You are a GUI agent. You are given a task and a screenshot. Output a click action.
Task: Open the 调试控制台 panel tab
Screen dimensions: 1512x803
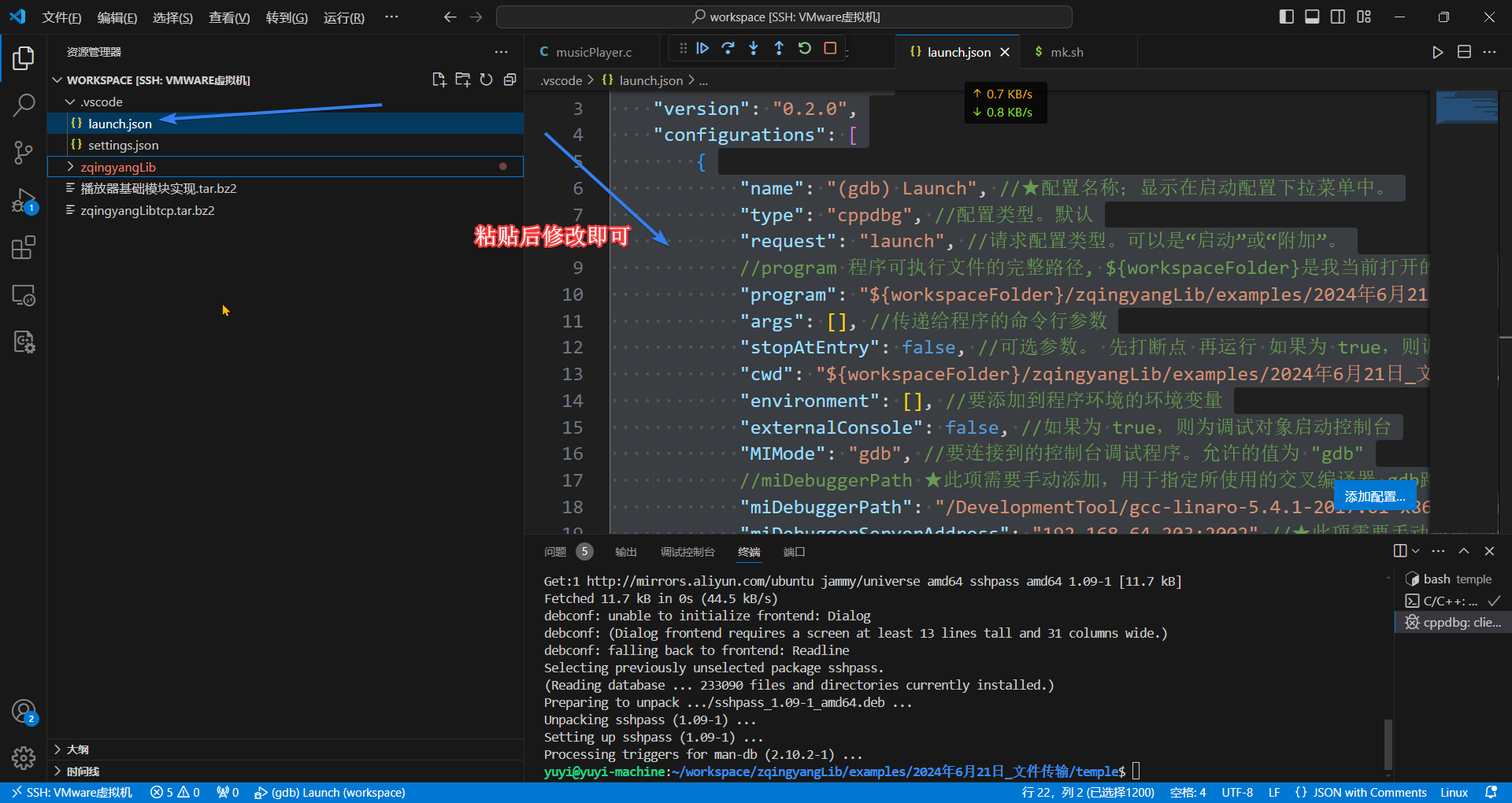point(687,552)
